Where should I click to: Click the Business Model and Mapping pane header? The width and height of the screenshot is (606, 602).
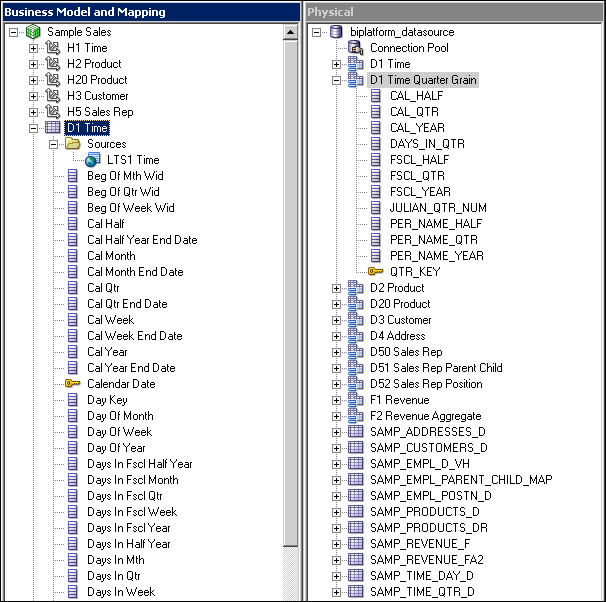coord(151,12)
